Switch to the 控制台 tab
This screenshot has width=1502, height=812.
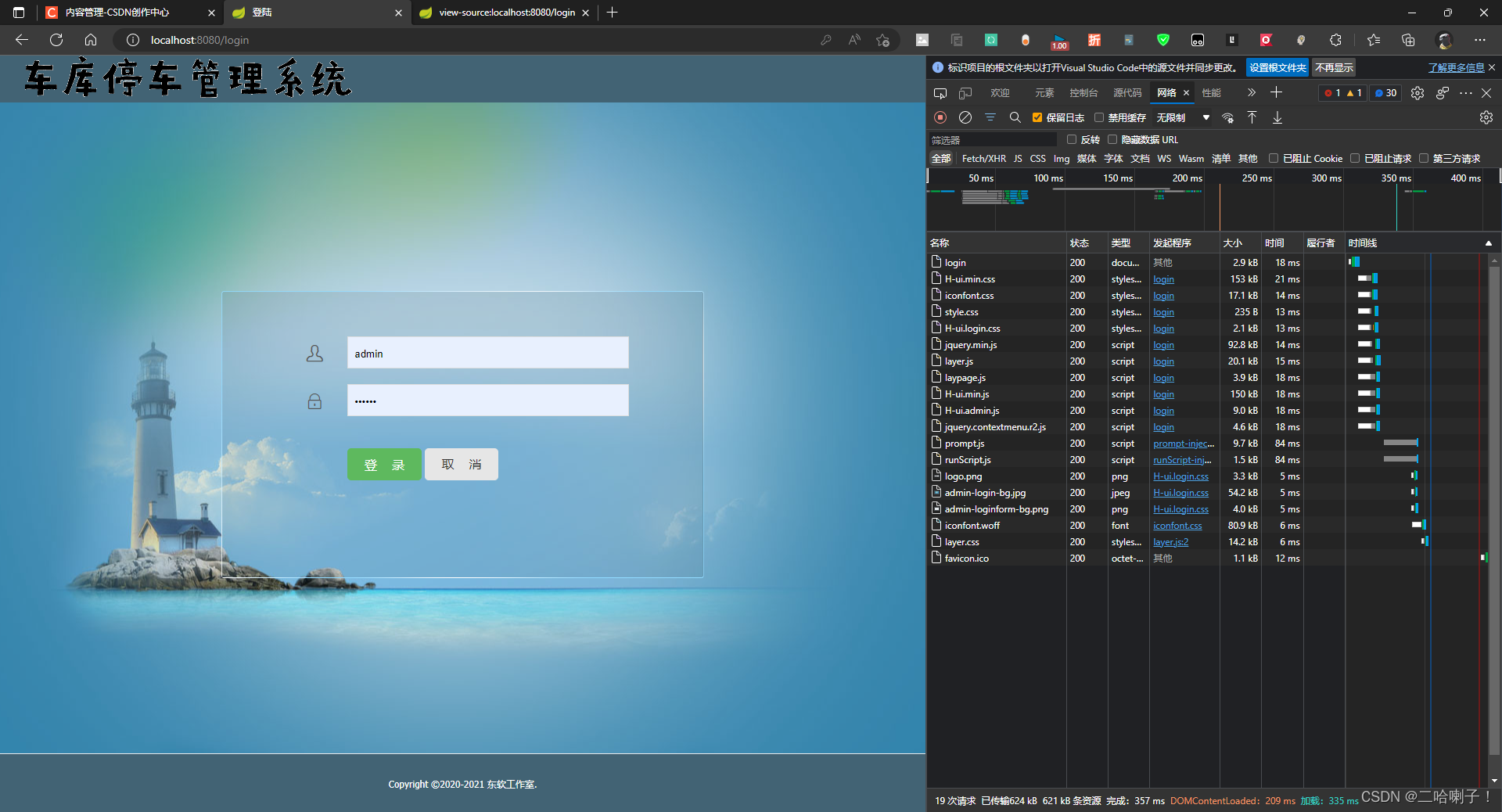1083,93
